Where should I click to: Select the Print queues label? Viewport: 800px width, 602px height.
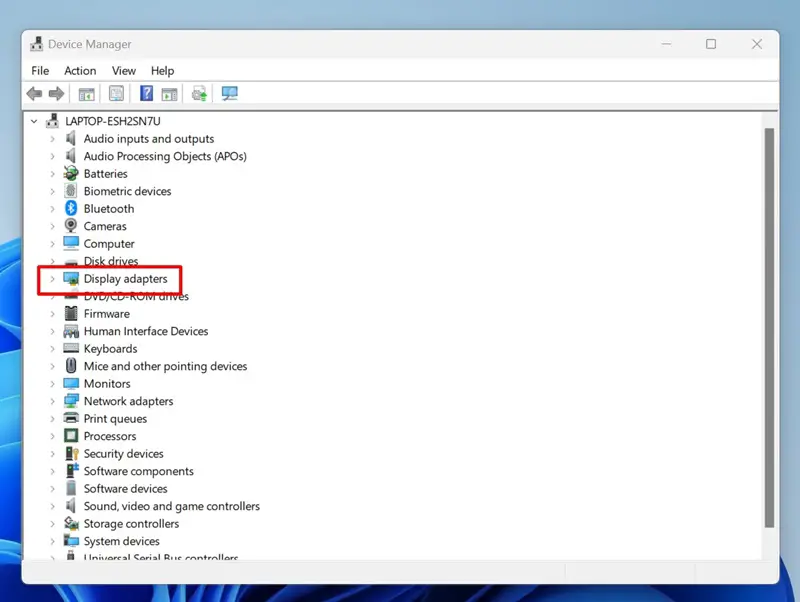115,418
